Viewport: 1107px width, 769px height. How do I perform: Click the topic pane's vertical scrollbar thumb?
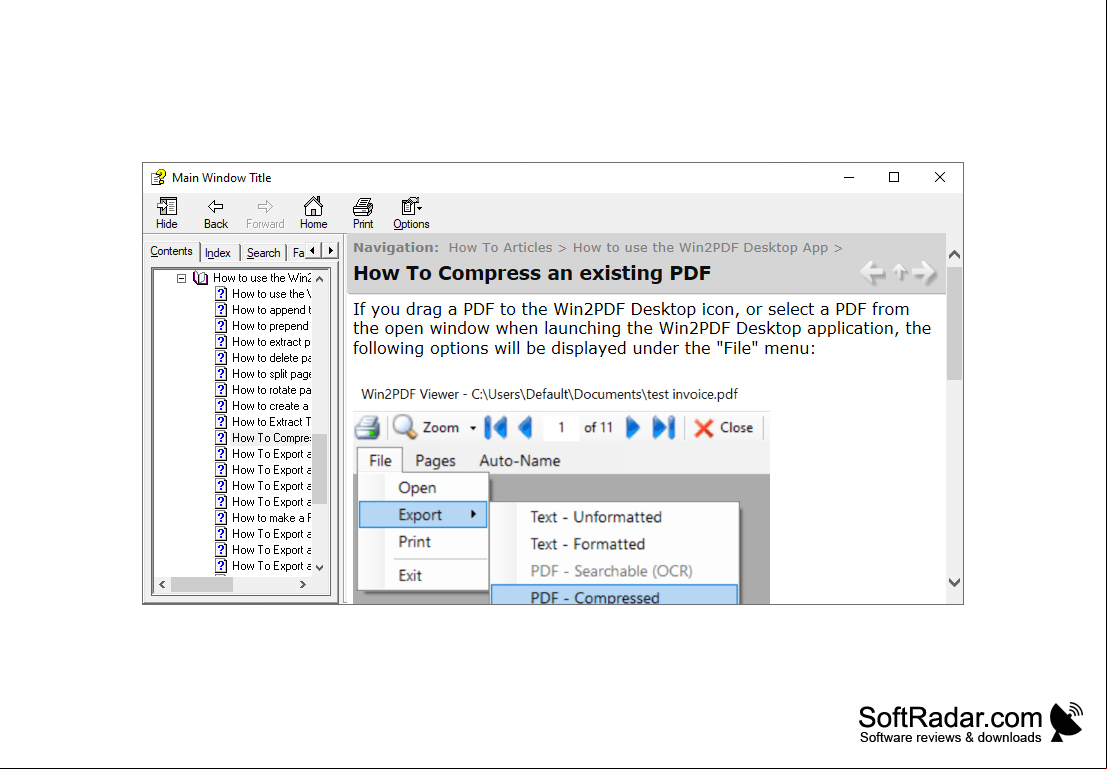[955, 323]
